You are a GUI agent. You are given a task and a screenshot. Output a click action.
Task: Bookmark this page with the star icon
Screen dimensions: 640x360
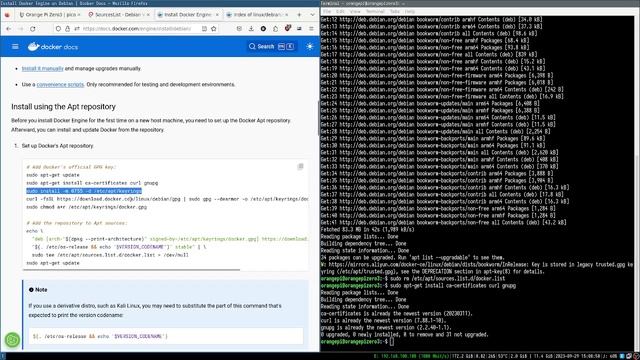(x=213, y=29)
